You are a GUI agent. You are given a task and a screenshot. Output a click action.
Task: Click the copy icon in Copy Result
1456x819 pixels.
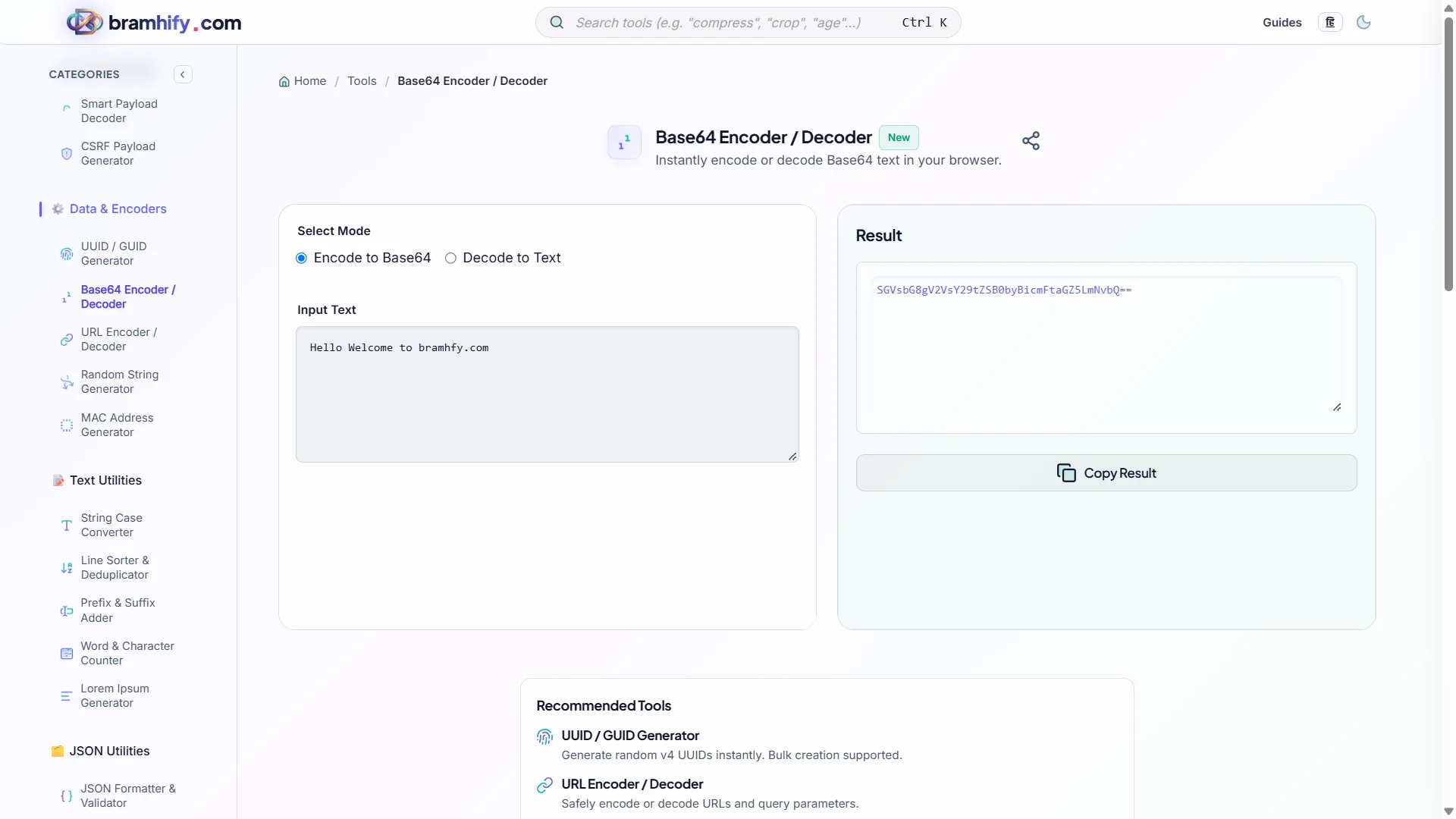(1066, 473)
